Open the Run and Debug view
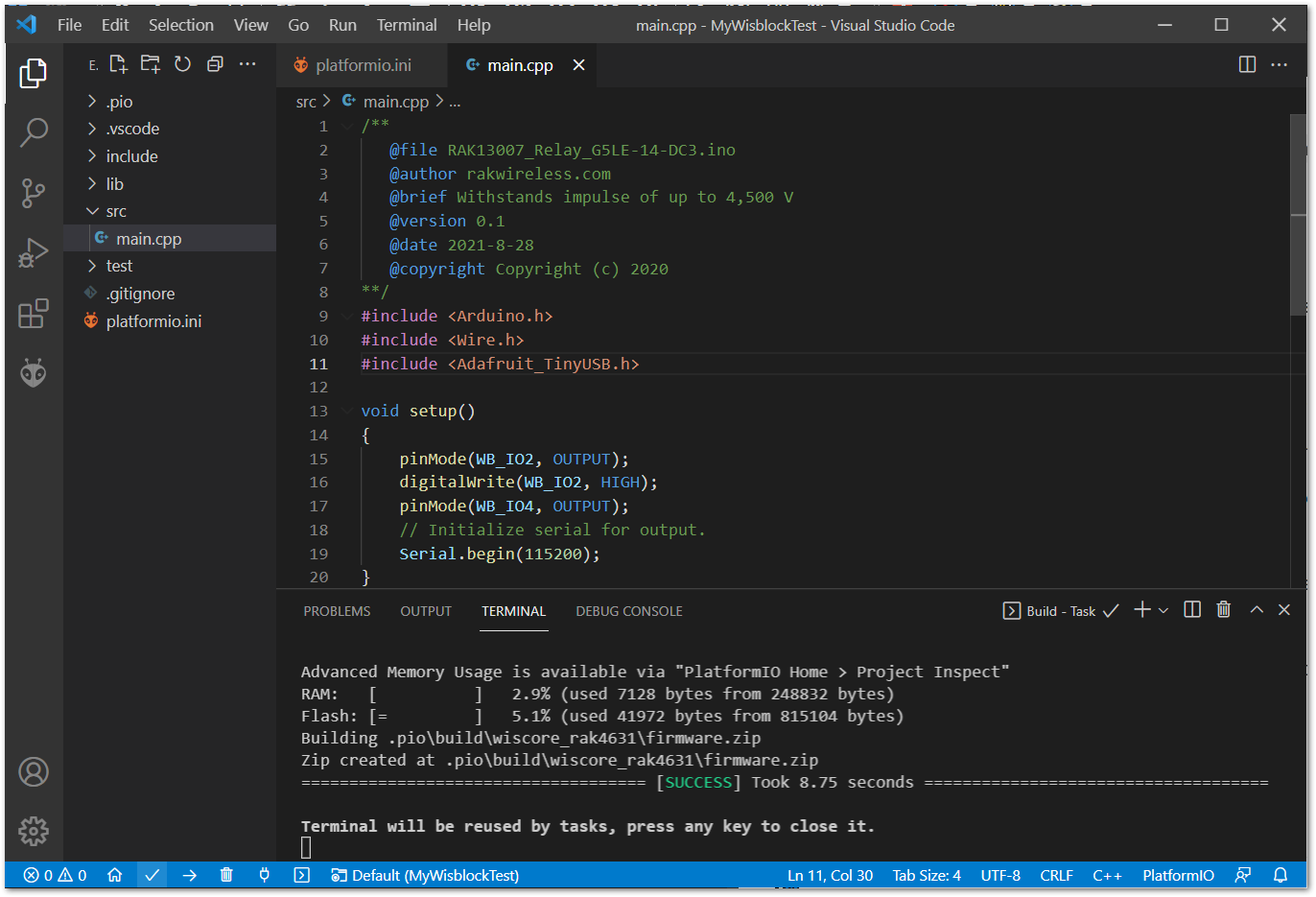Screen dimensions: 1316x897 [x=34, y=253]
